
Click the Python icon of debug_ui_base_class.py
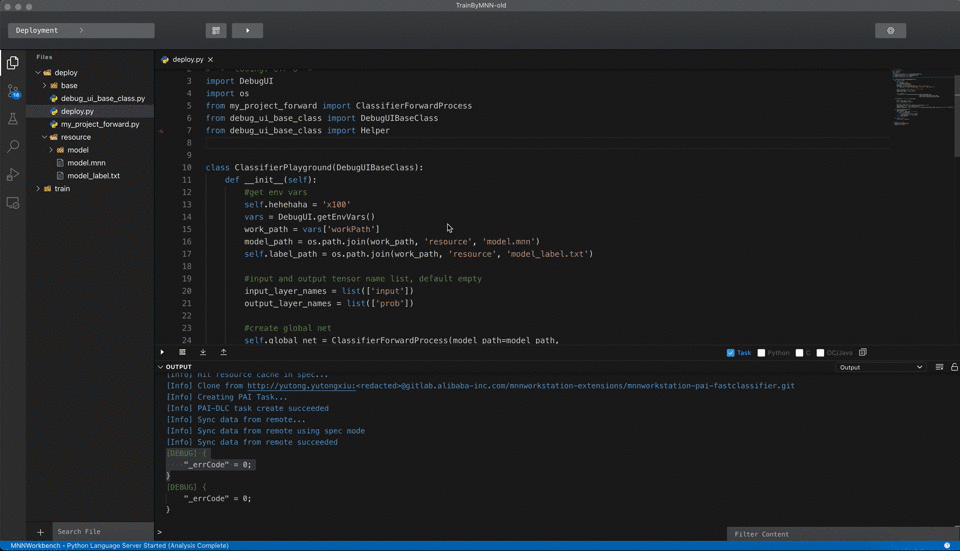click(x=54, y=98)
